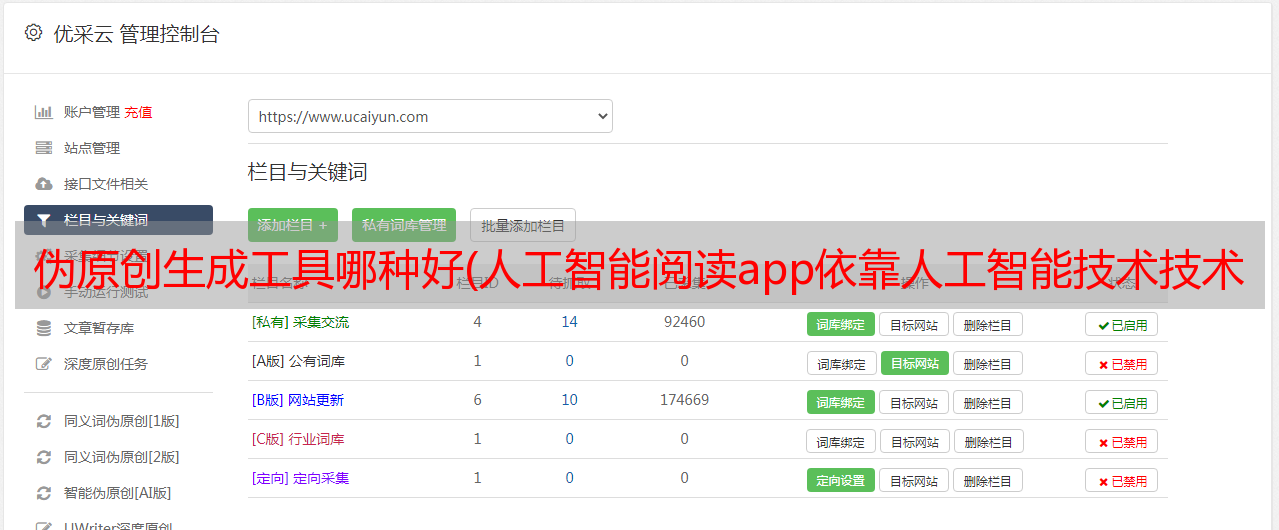Click the cloud icon for 接口文件相关
This screenshot has height=530, width=1279.
click(x=43, y=184)
